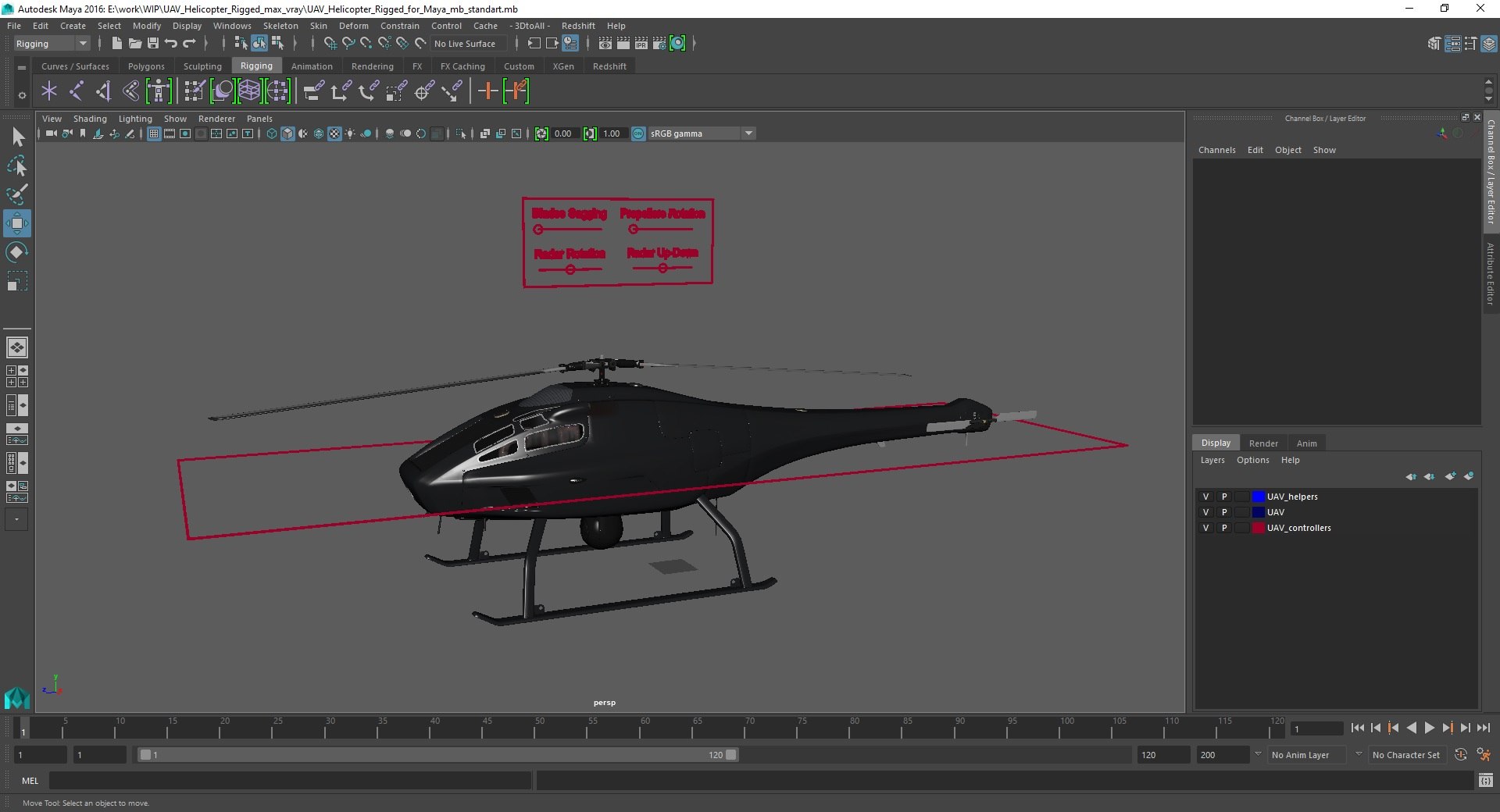Switch to the Polygons shelf tab
The image size is (1500, 812).
(146, 66)
